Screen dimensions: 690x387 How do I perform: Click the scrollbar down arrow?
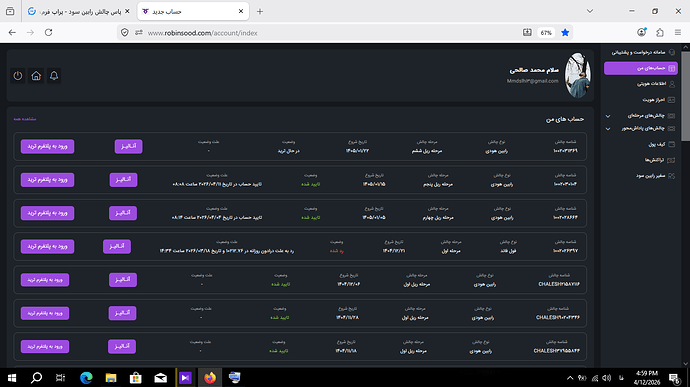tap(686, 364)
